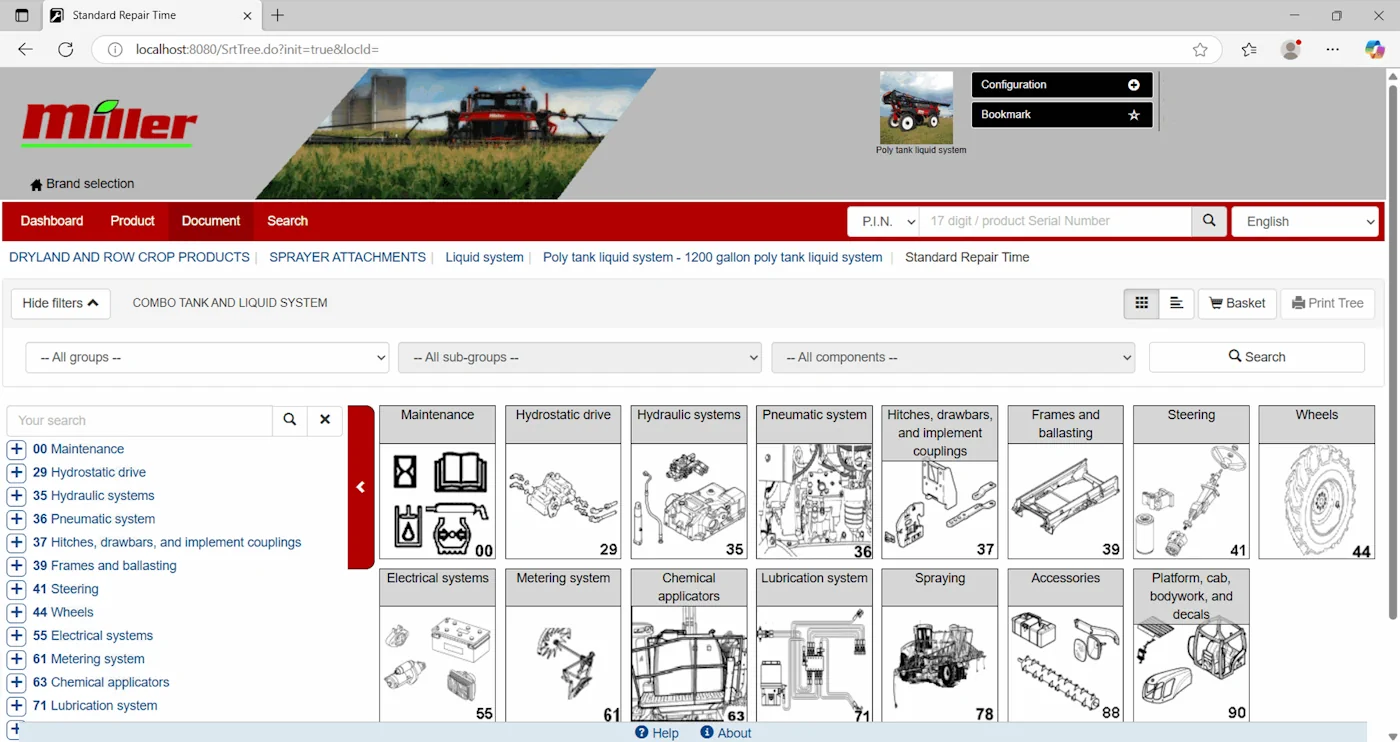
Task: Go to SPRAYER ATTACHMENTS breadcrumb
Action: 347,257
